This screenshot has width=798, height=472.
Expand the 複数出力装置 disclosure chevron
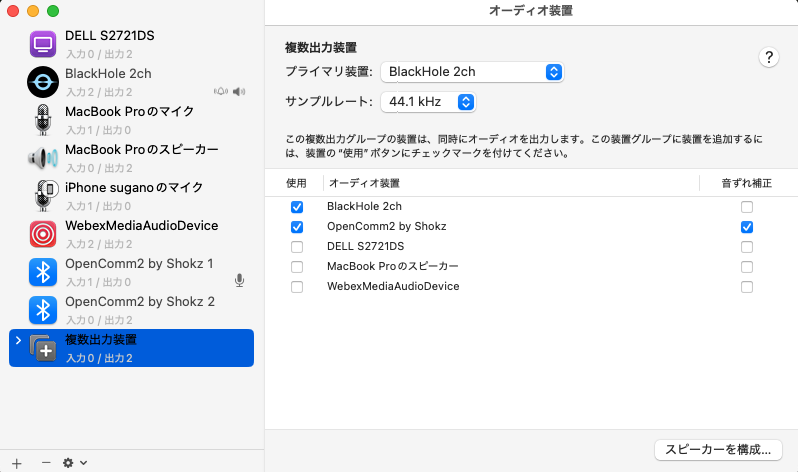tap(18, 340)
